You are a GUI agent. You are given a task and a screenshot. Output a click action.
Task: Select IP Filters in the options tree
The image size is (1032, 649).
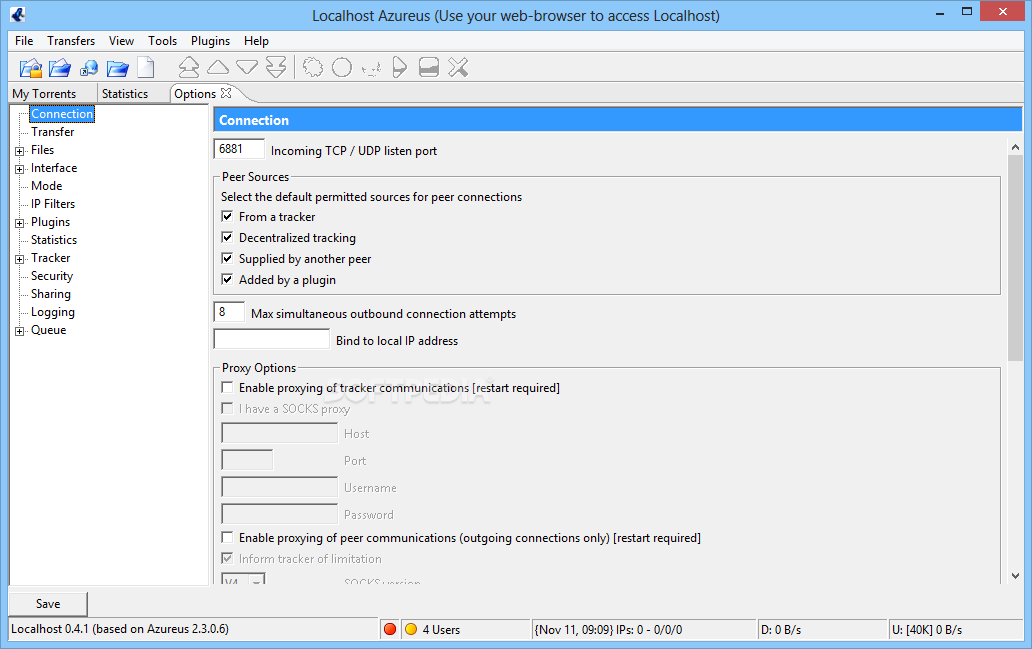pyautogui.click(x=53, y=203)
